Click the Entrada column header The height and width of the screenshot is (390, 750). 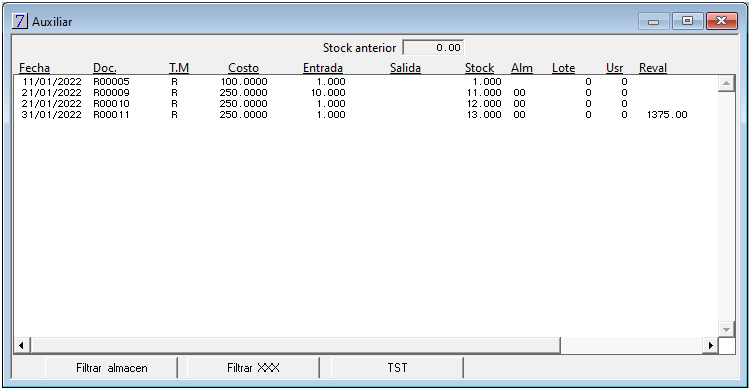pyautogui.click(x=323, y=68)
